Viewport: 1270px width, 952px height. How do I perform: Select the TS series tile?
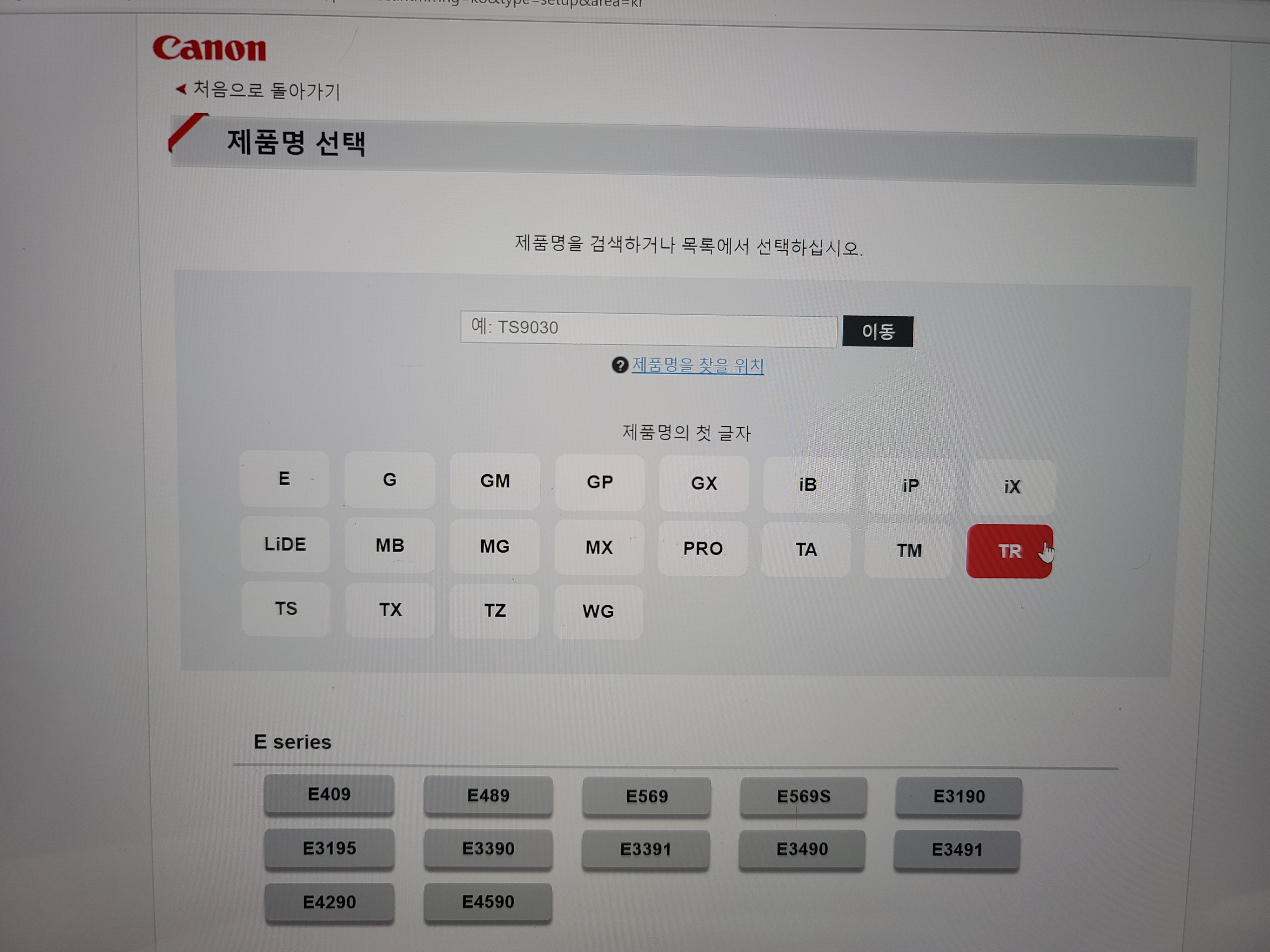286,609
